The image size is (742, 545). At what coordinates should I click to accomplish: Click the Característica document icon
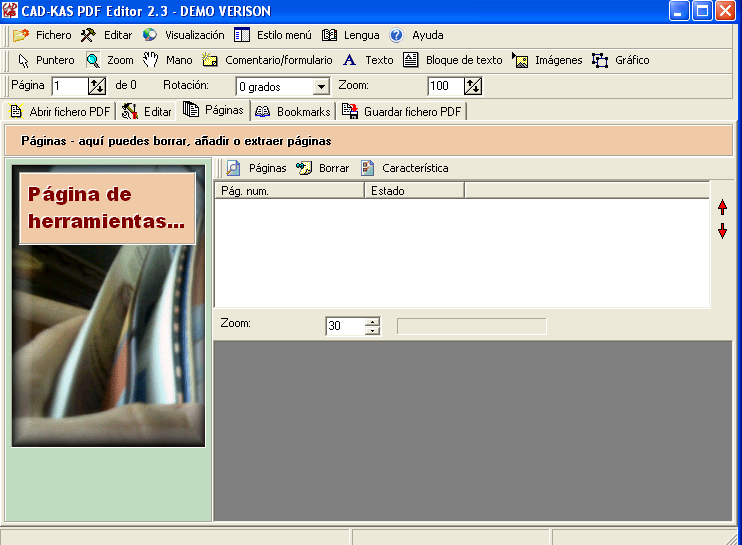click(x=367, y=168)
